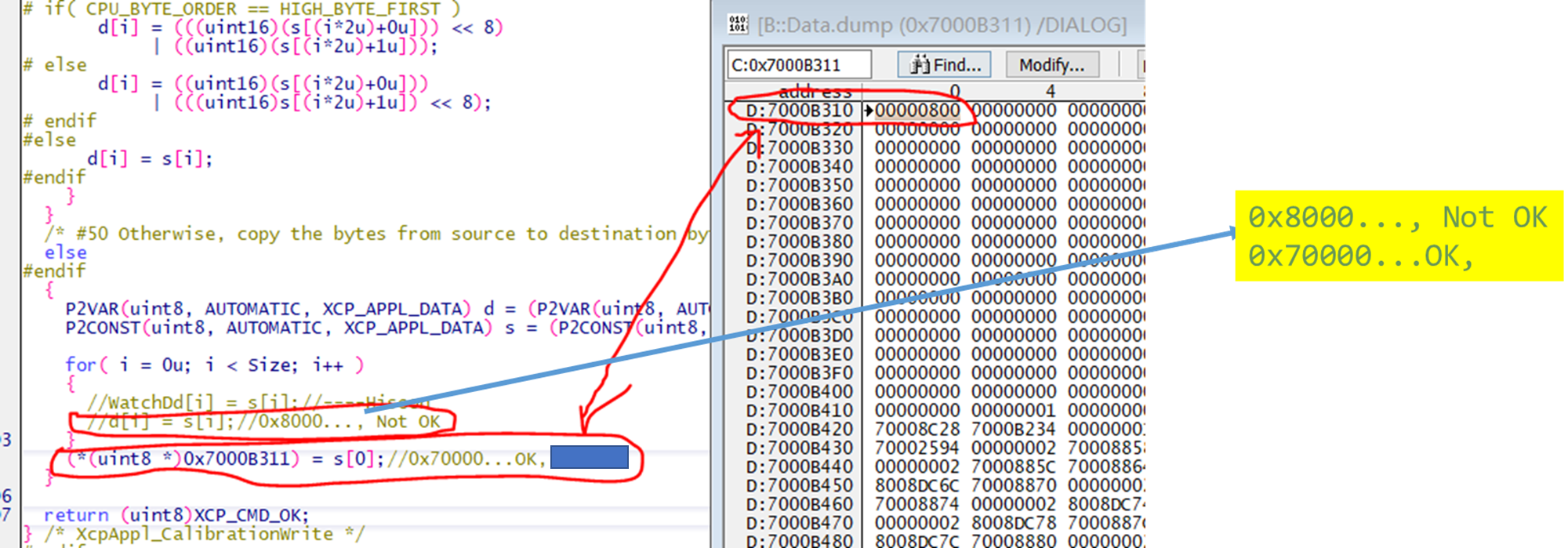Select the 7000885C value in row D:7000B440
The width and height of the screenshot is (1568, 548).
(x=1014, y=467)
